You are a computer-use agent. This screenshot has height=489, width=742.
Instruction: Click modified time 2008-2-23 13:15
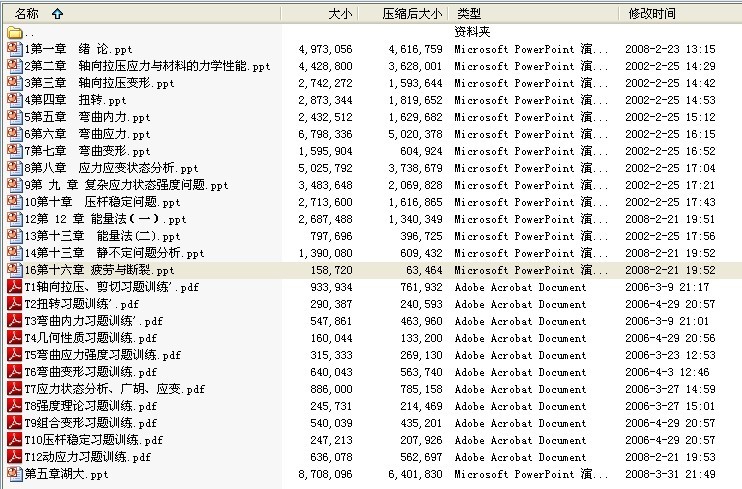(670, 49)
